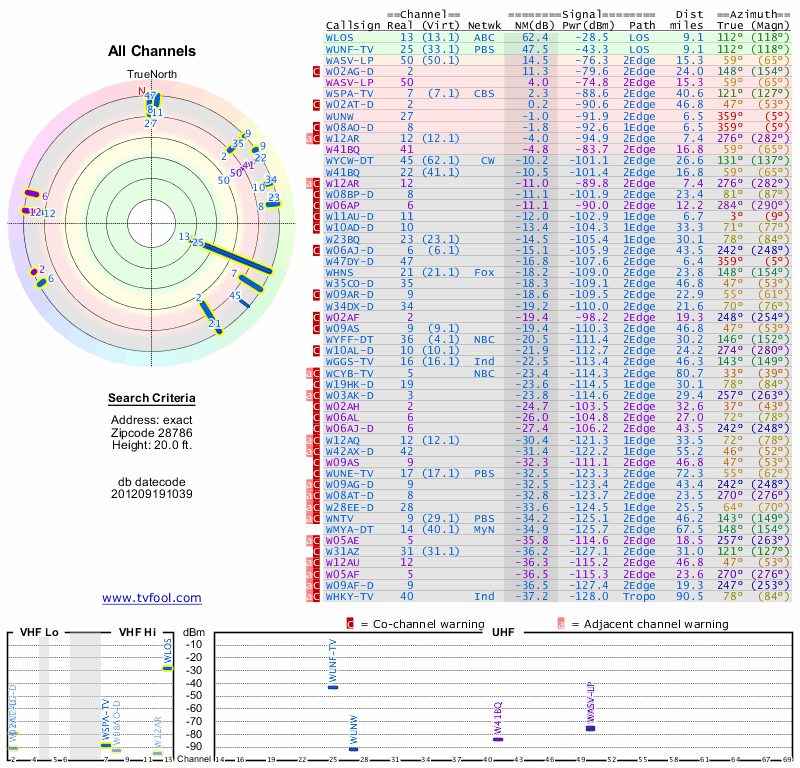Click the WASV-LP marker in the UHF chart
Viewport: 800px width, 768px height.
click(590, 727)
